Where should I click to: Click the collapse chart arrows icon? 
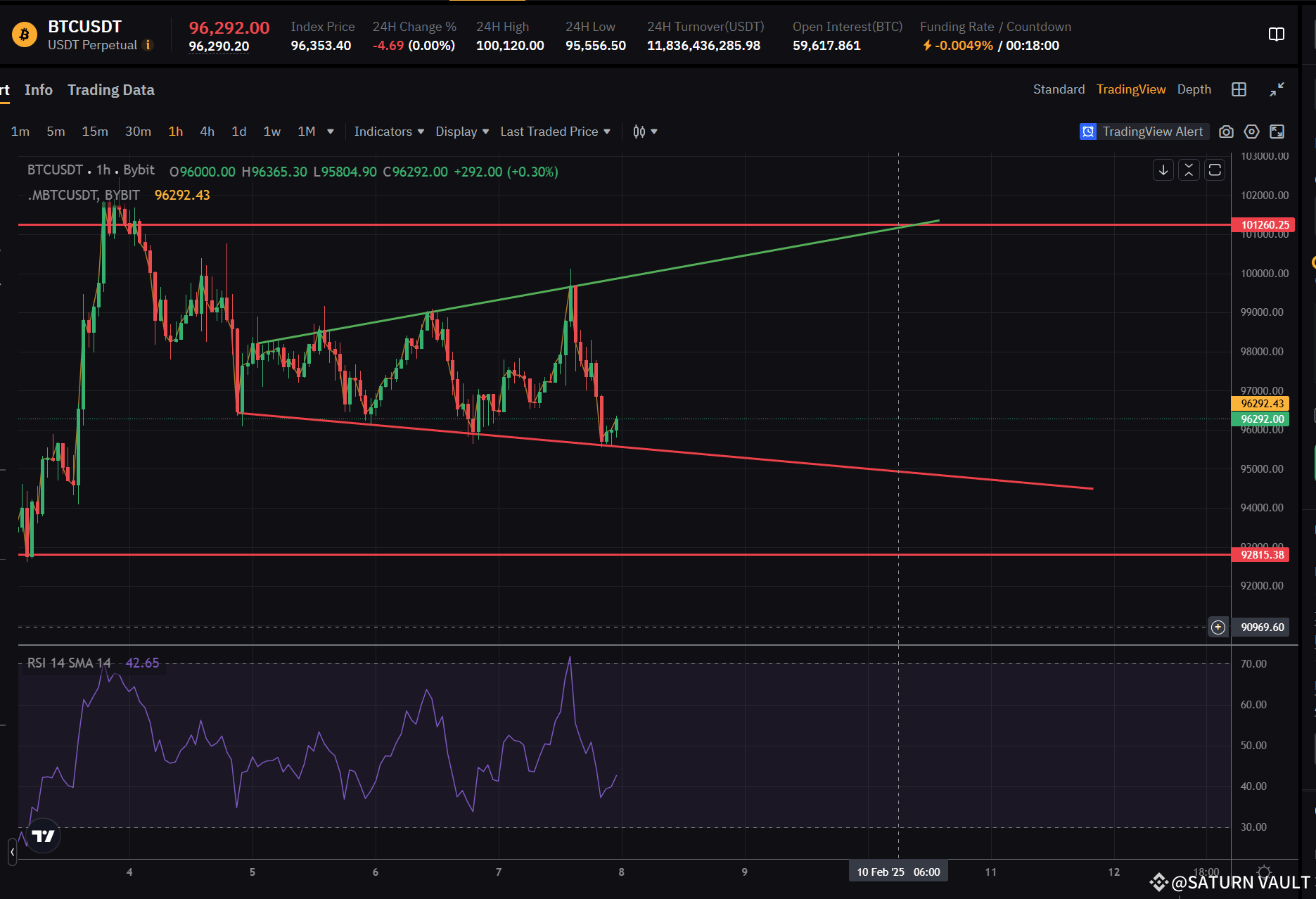[1277, 89]
